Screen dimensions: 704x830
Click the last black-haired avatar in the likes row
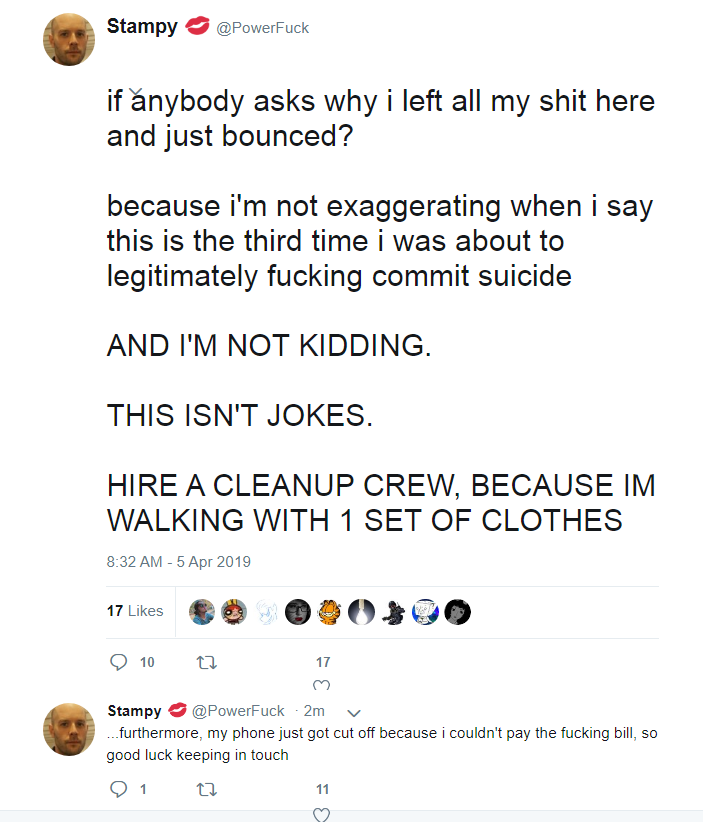457,612
